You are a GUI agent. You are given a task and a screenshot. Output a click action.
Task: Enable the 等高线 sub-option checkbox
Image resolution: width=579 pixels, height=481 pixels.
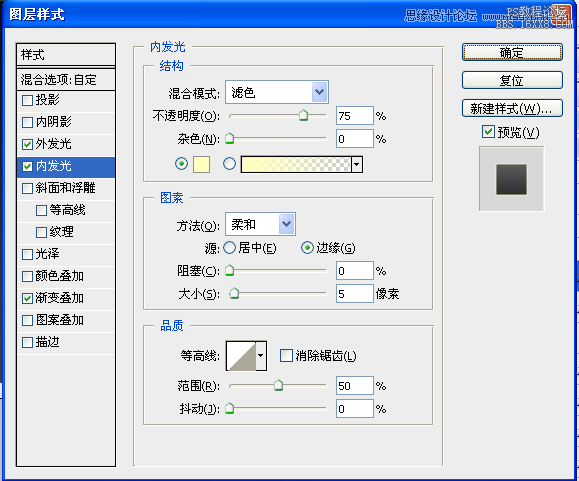41,210
